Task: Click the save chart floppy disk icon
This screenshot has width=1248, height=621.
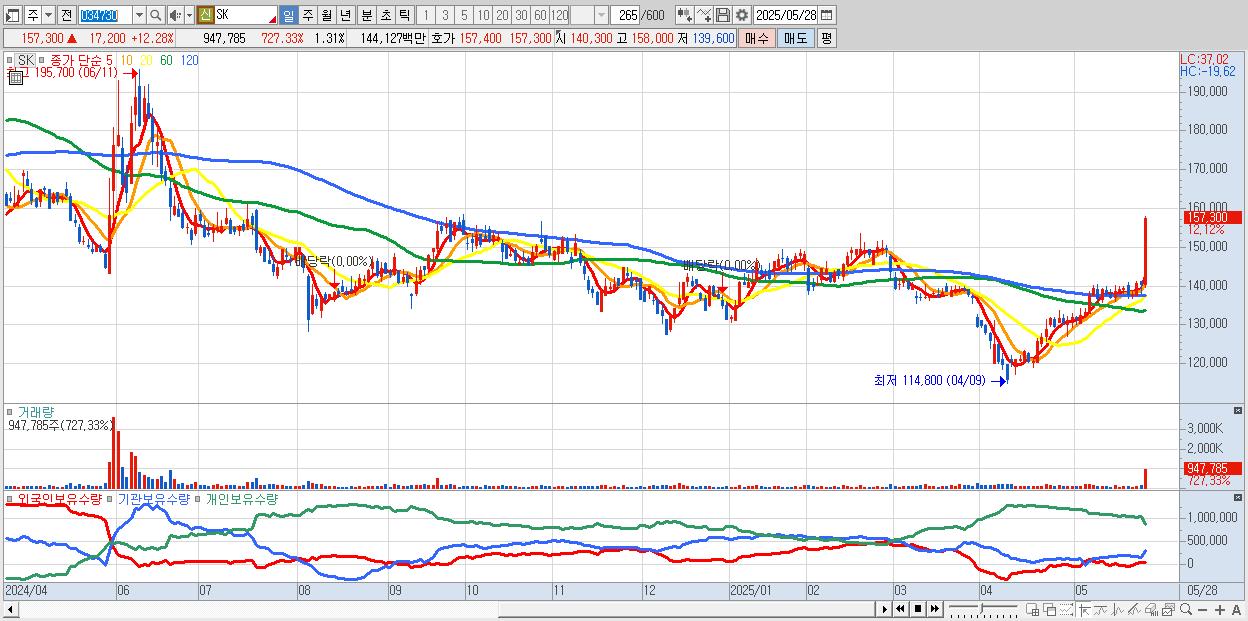Action: click(x=723, y=15)
